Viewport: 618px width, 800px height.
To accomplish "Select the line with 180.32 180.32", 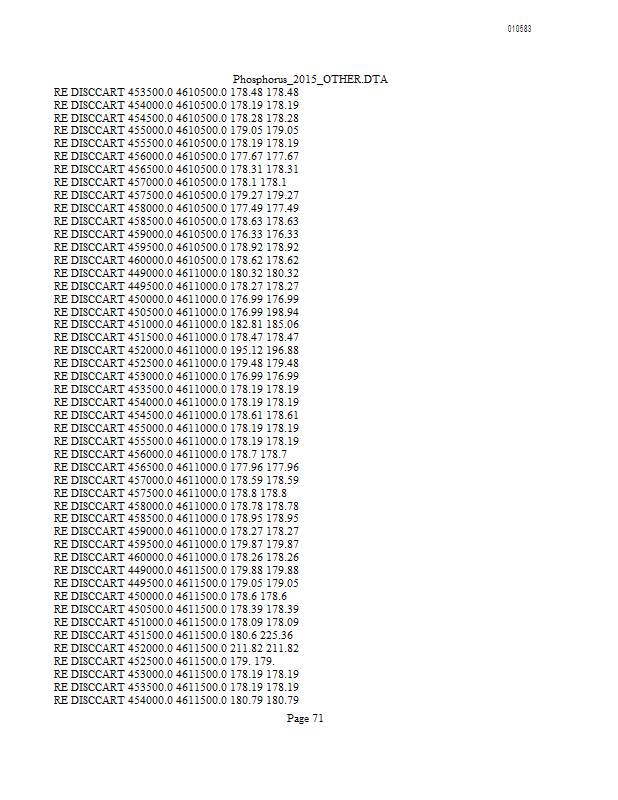I will [x=176, y=273].
